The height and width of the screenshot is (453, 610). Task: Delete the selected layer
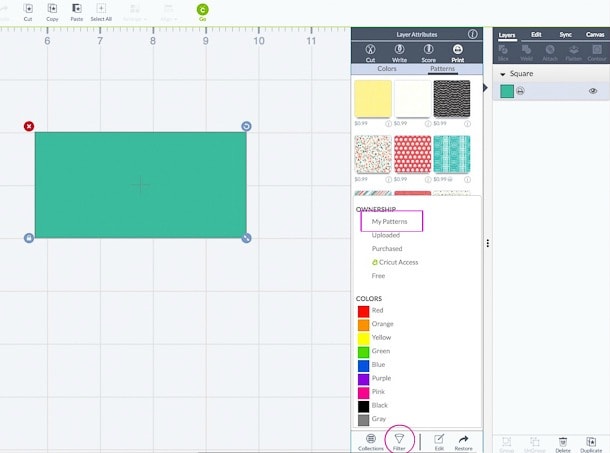pos(563,444)
